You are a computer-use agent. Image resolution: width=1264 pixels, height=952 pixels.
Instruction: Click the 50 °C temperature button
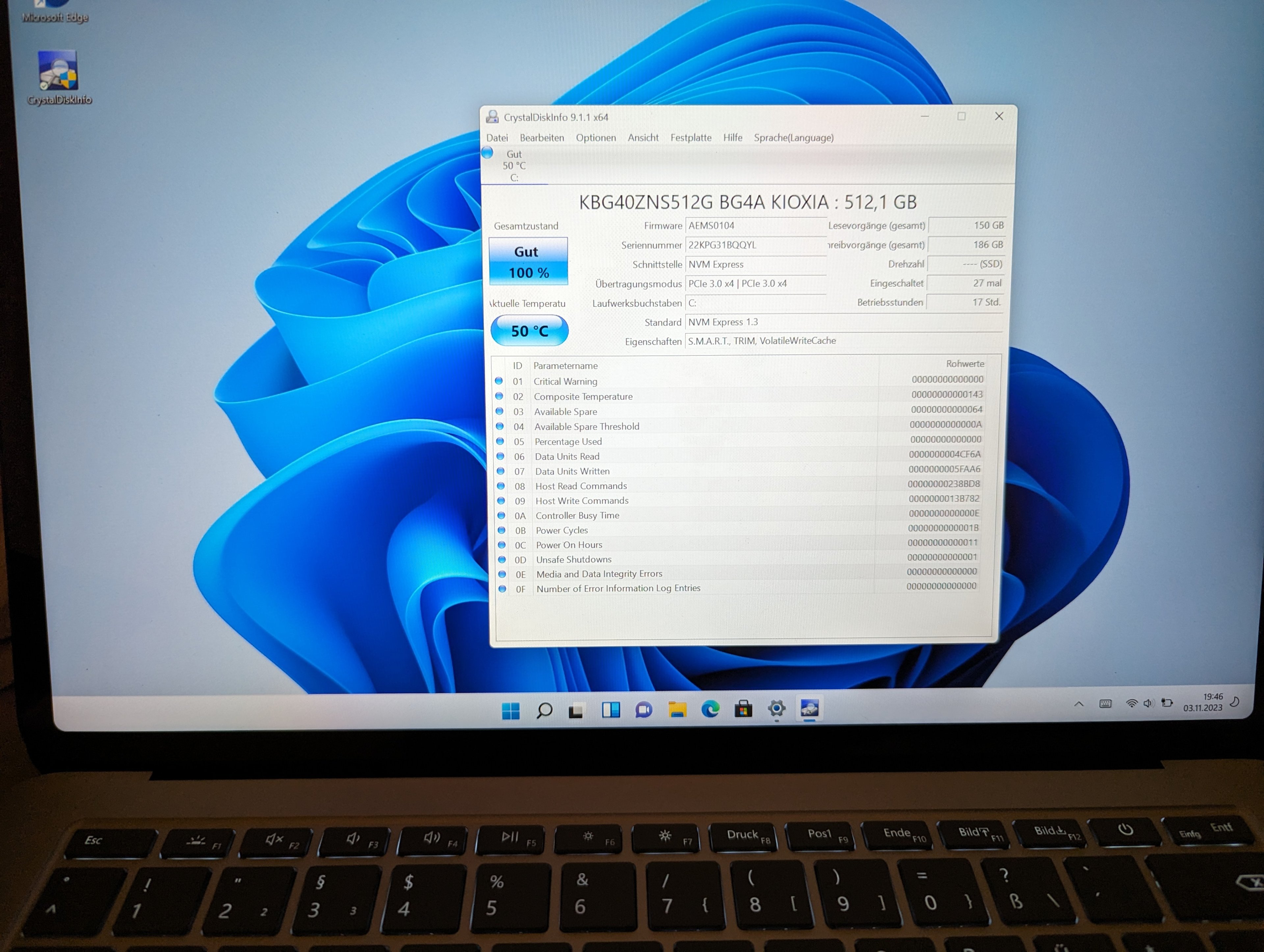pyautogui.click(x=529, y=331)
